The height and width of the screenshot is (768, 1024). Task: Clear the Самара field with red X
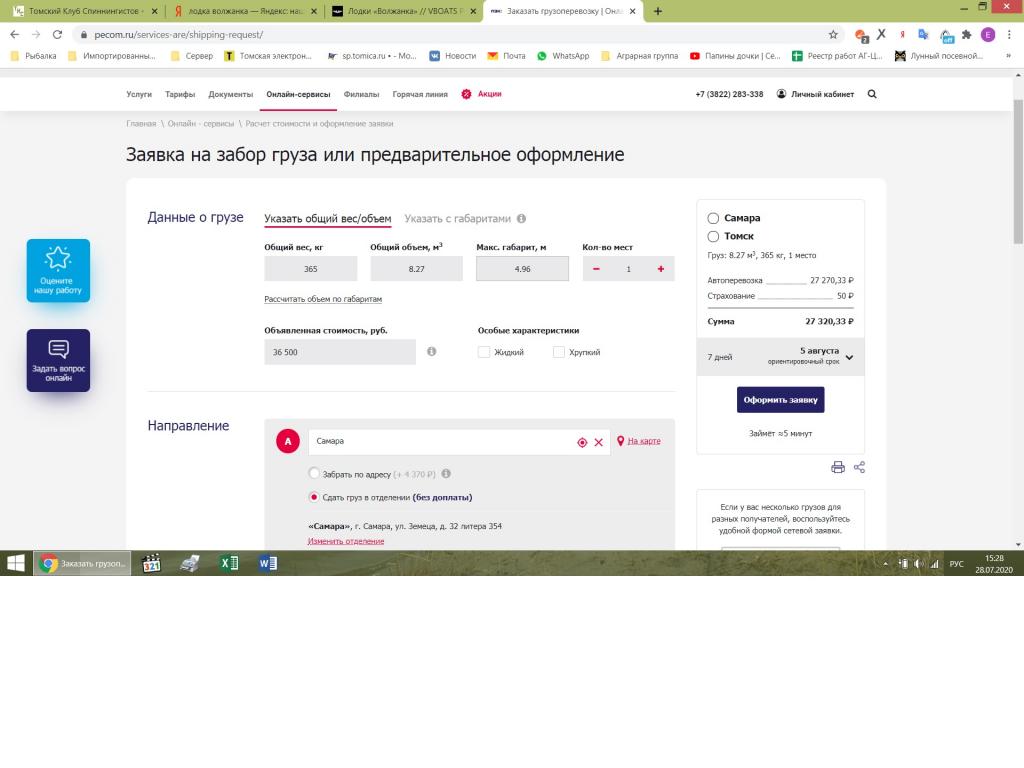click(x=599, y=442)
